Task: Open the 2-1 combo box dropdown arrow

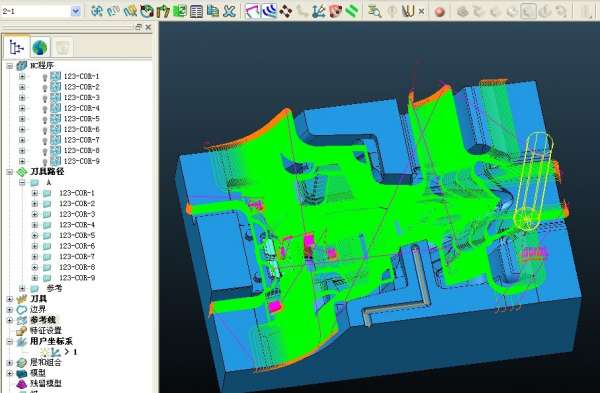Action: coord(76,11)
